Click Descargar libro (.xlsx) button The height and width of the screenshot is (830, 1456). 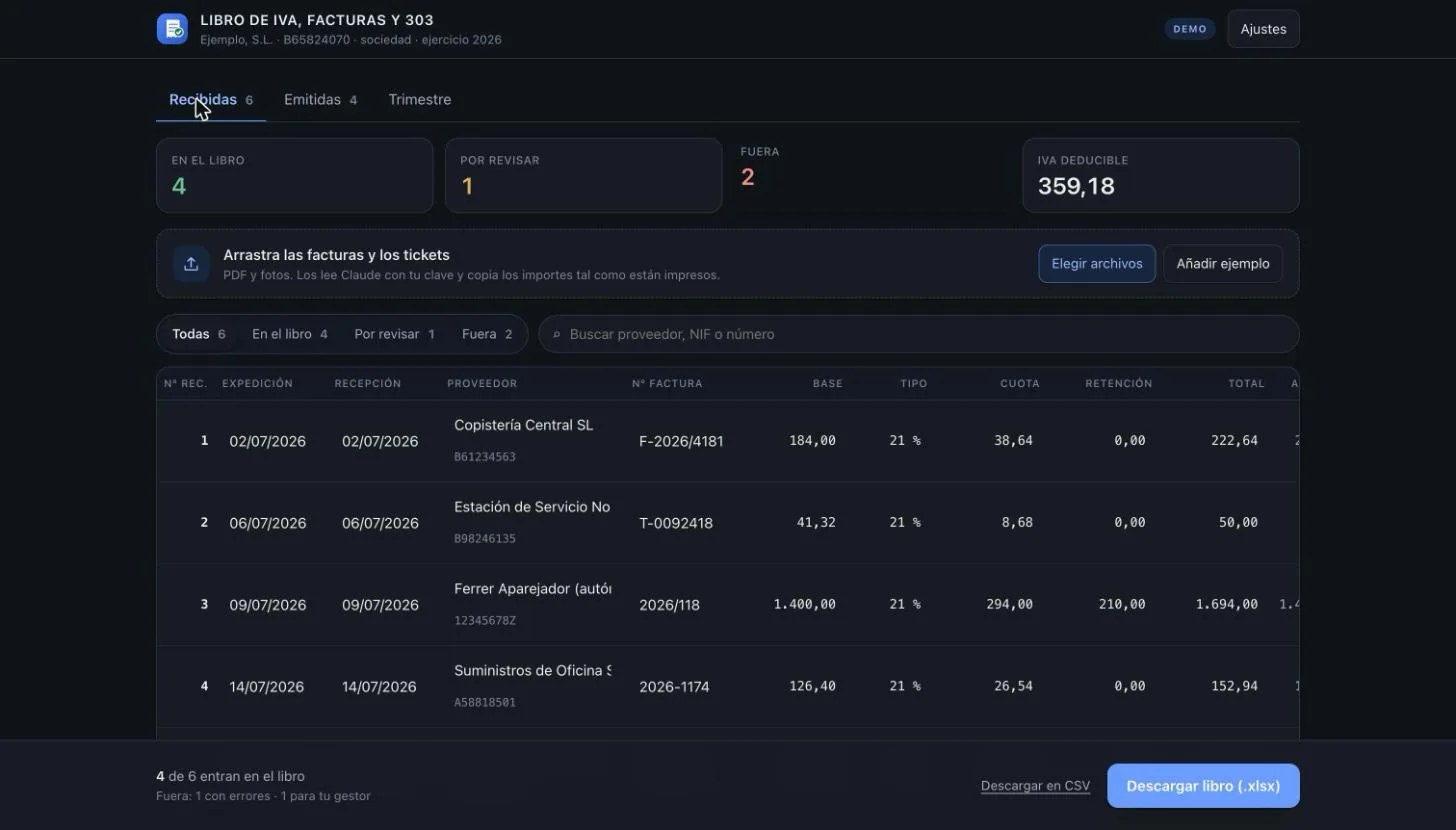pyautogui.click(x=1203, y=786)
